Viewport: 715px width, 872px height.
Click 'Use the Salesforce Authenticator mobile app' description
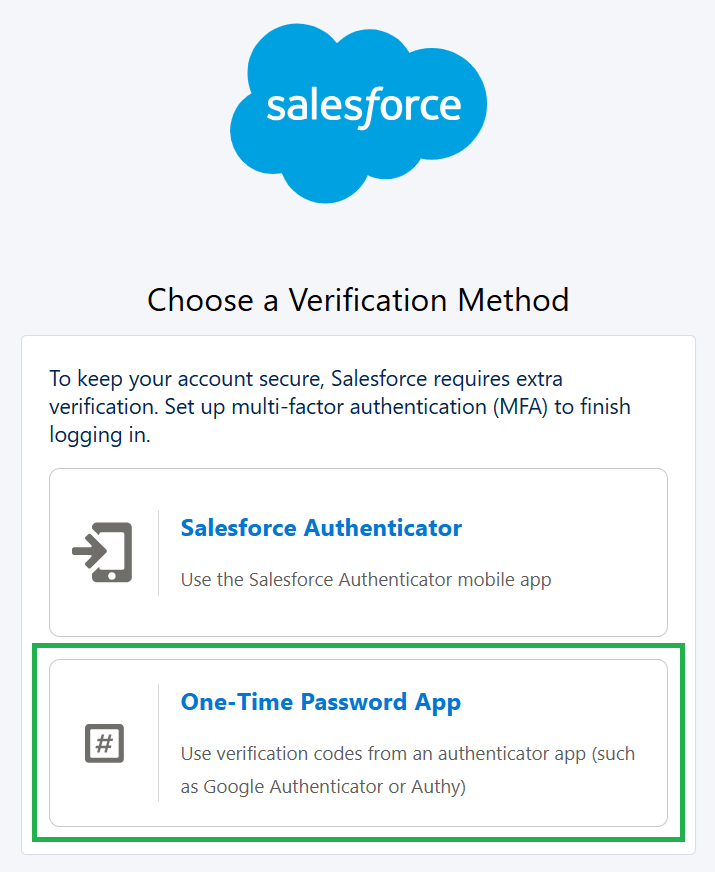point(366,579)
